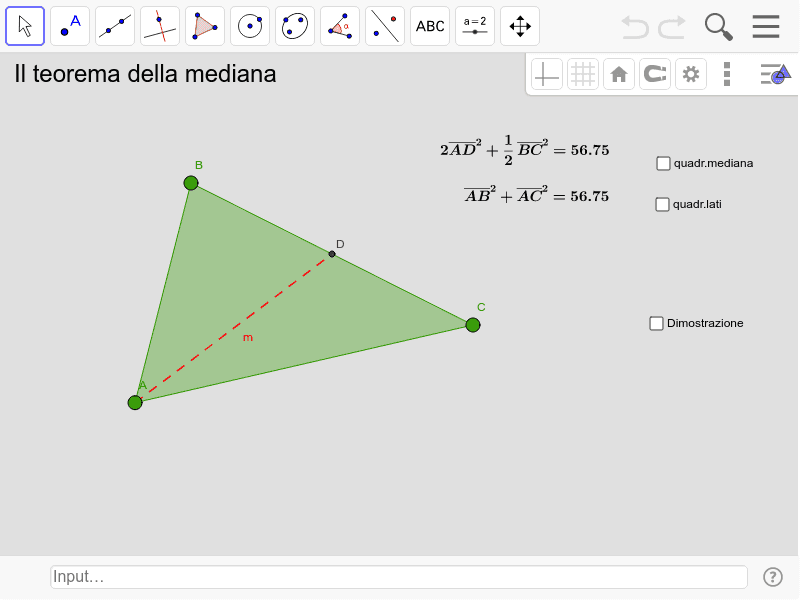Select the Circle with Center tool
The height and width of the screenshot is (600, 800).
pyautogui.click(x=250, y=26)
